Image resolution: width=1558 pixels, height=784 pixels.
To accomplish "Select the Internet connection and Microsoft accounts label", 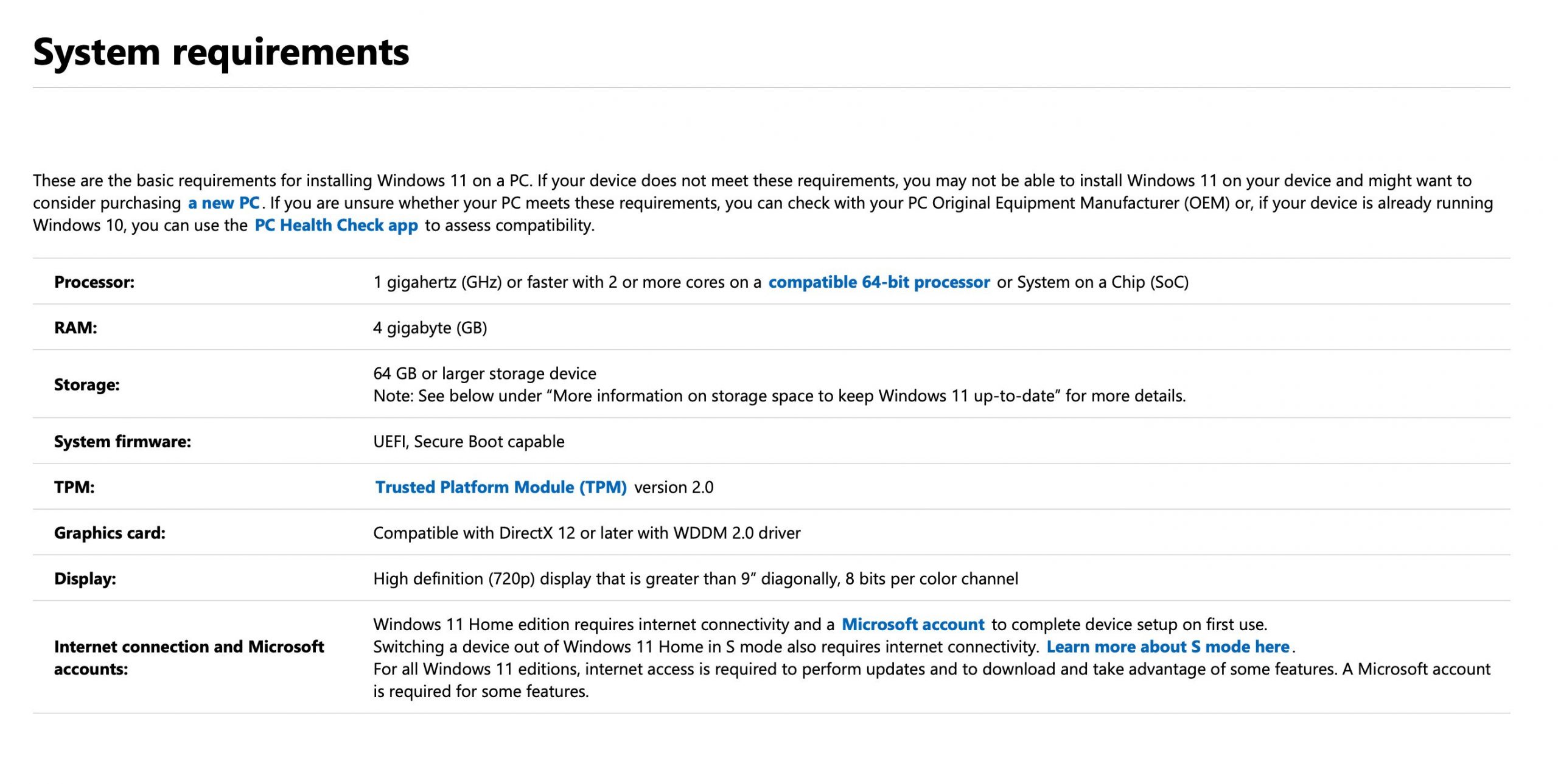I will coord(189,658).
